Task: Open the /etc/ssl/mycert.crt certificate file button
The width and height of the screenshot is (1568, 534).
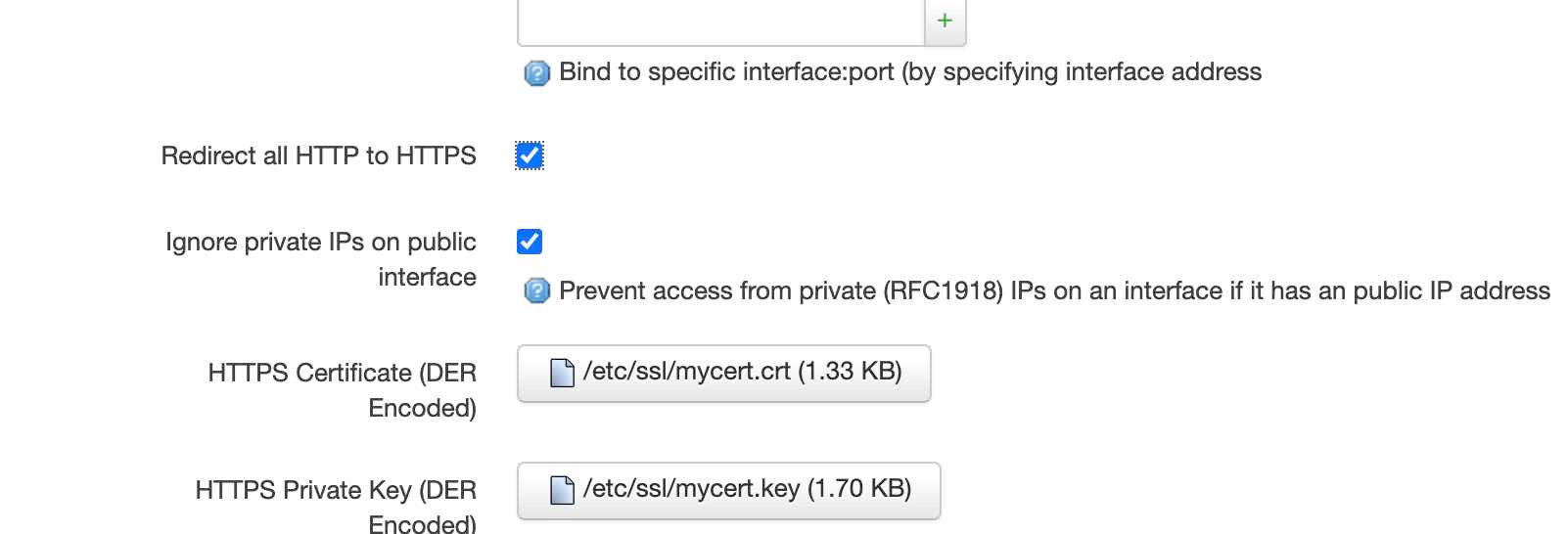Action: (723, 373)
